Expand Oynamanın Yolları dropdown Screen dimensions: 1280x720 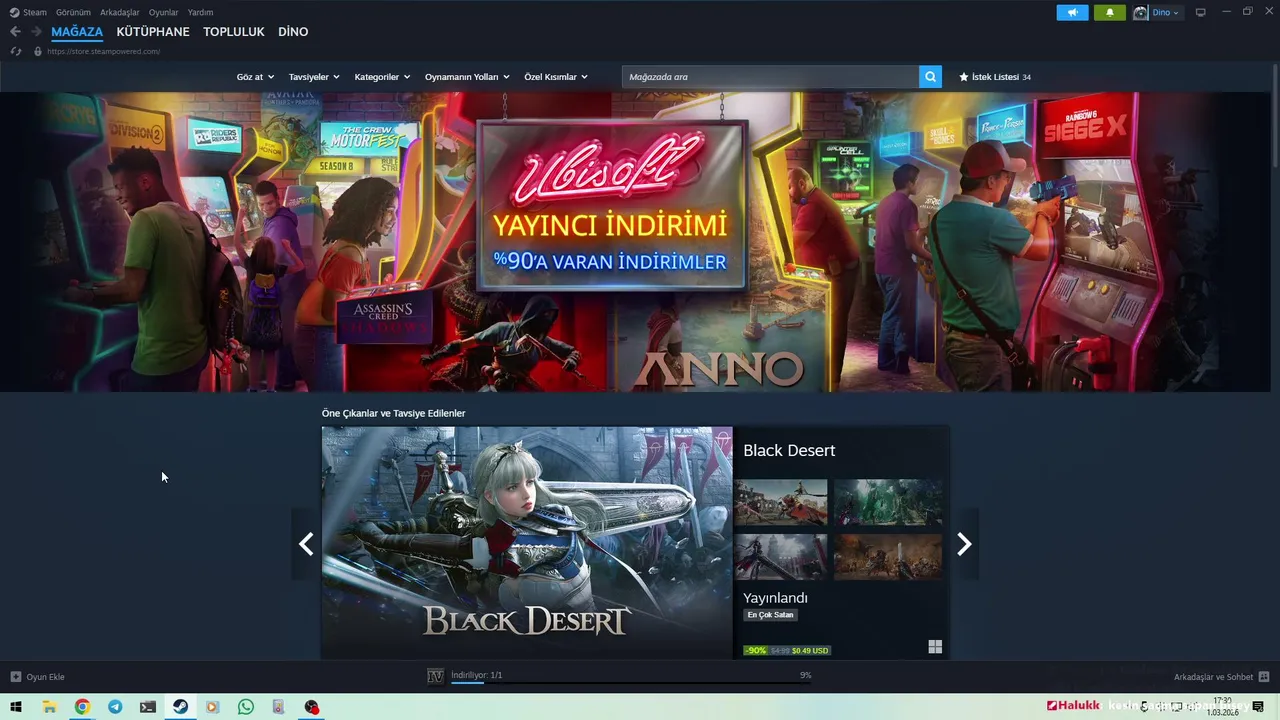(467, 77)
